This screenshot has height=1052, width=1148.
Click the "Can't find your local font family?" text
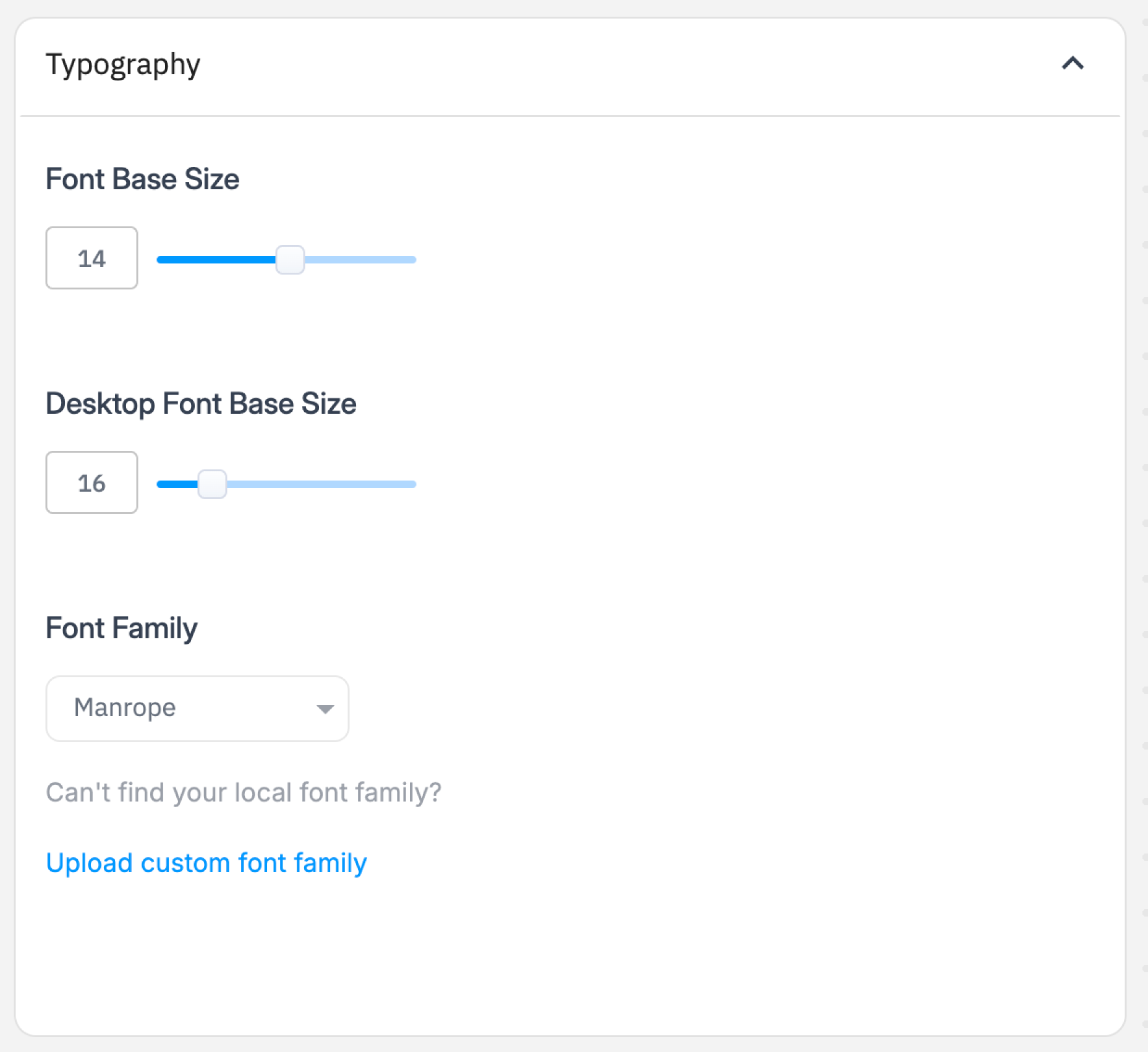click(244, 792)
